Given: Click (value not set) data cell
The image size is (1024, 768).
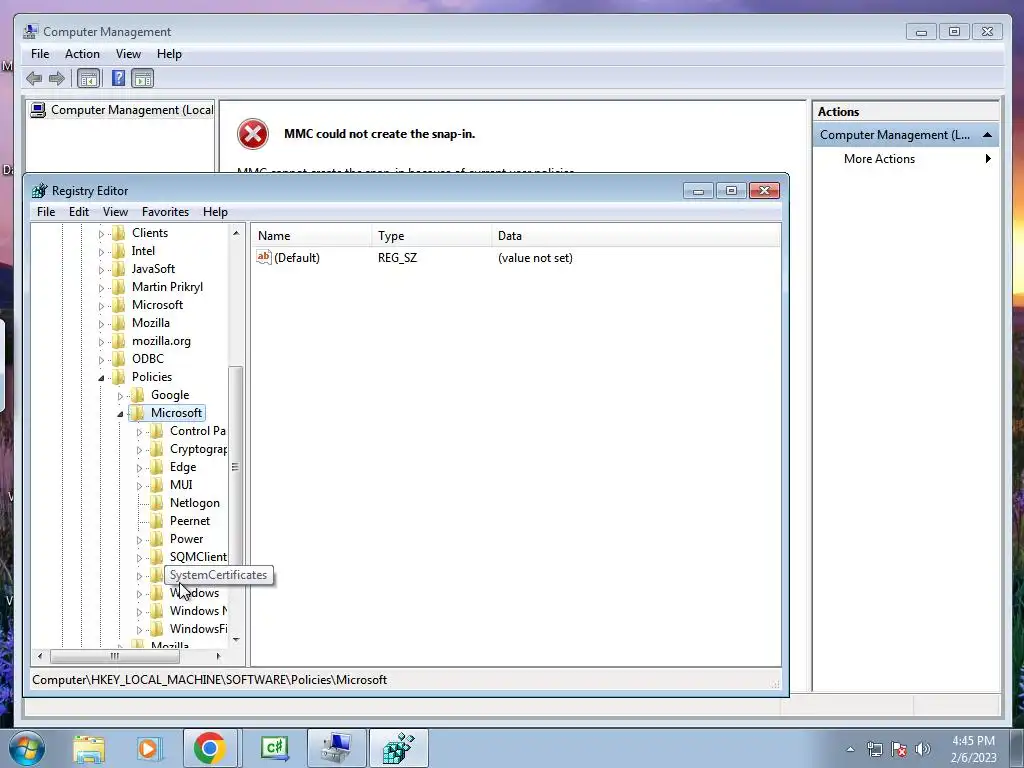Looking at the screenshot, I should [535, 258].
